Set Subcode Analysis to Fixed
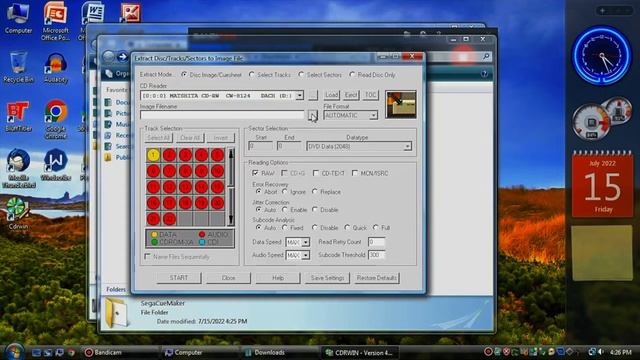Viewport: 640px width, 360px height. 285,227
